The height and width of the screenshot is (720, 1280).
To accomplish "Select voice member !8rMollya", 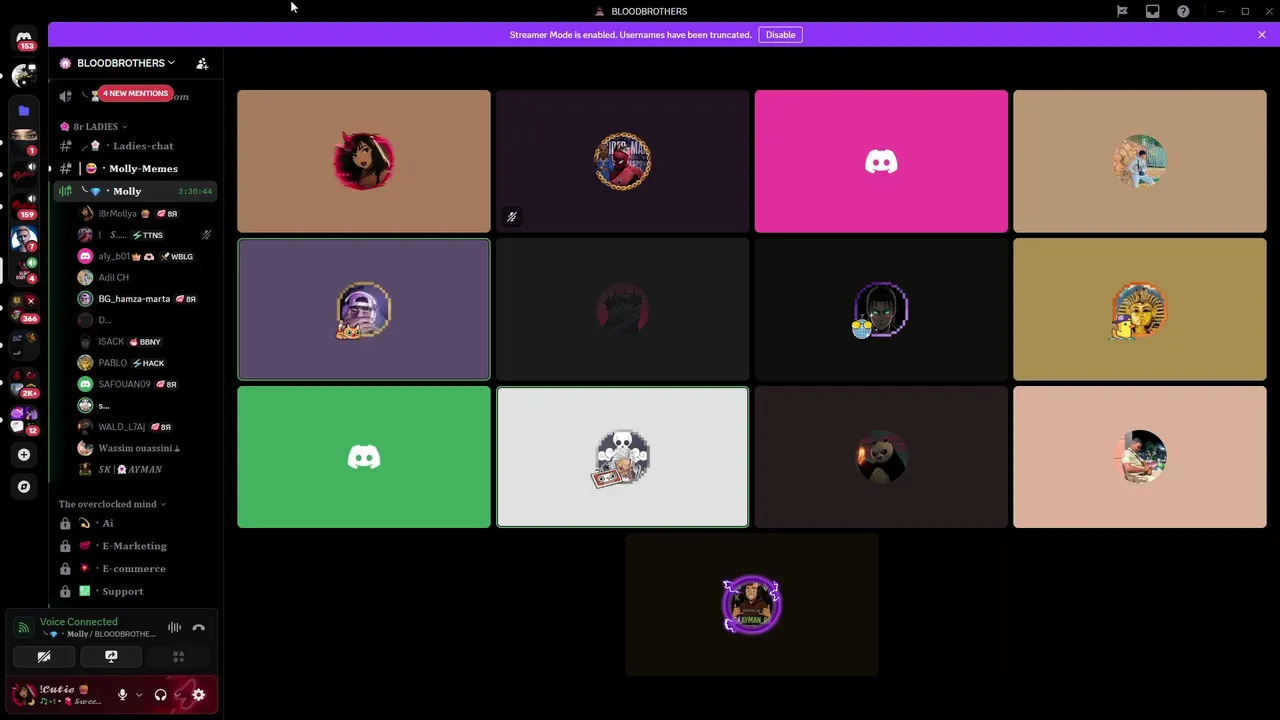I will click(x=146, y=213).
